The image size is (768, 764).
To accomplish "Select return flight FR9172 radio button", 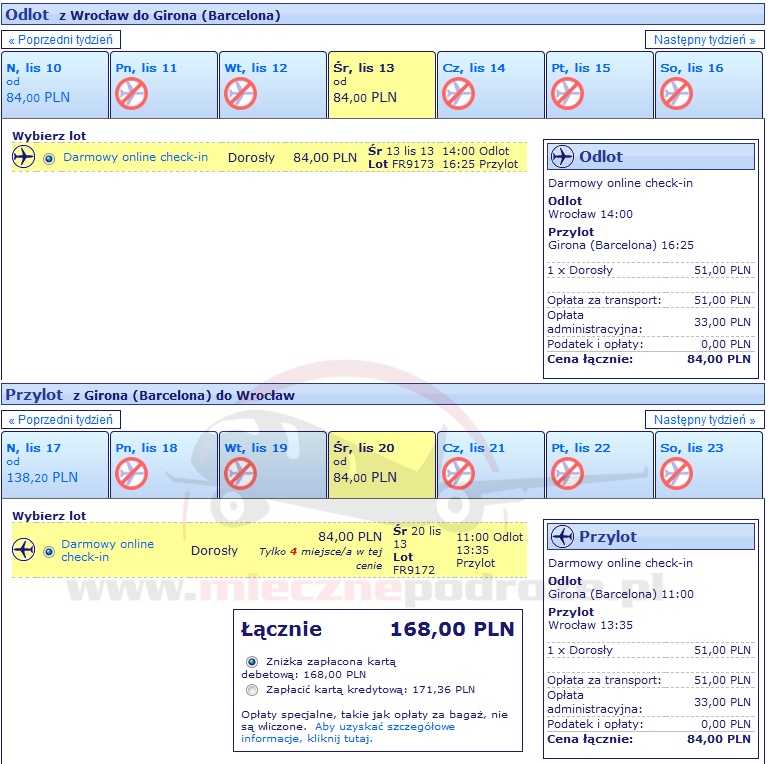I will click(49, 551).
